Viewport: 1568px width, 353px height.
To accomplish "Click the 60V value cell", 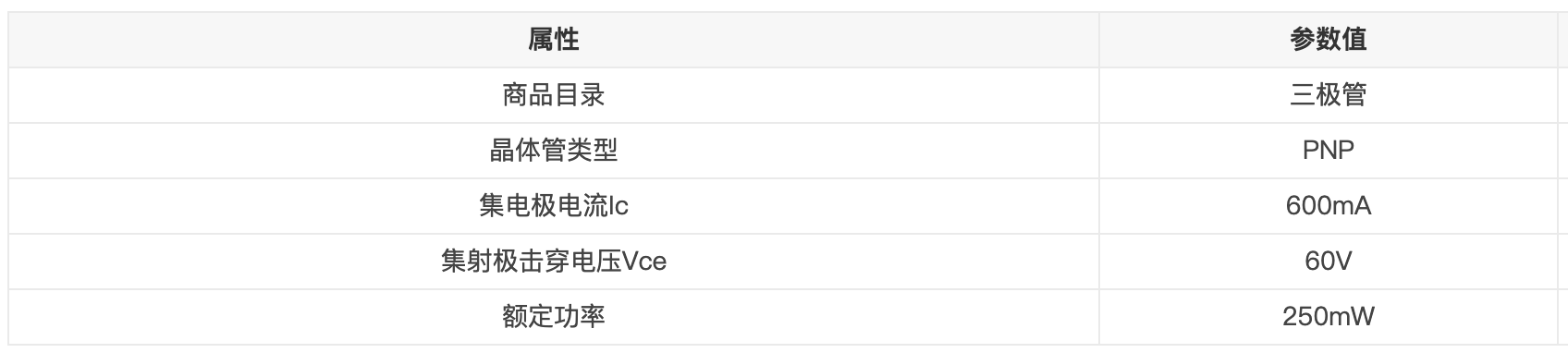I will pos(1329,262).
